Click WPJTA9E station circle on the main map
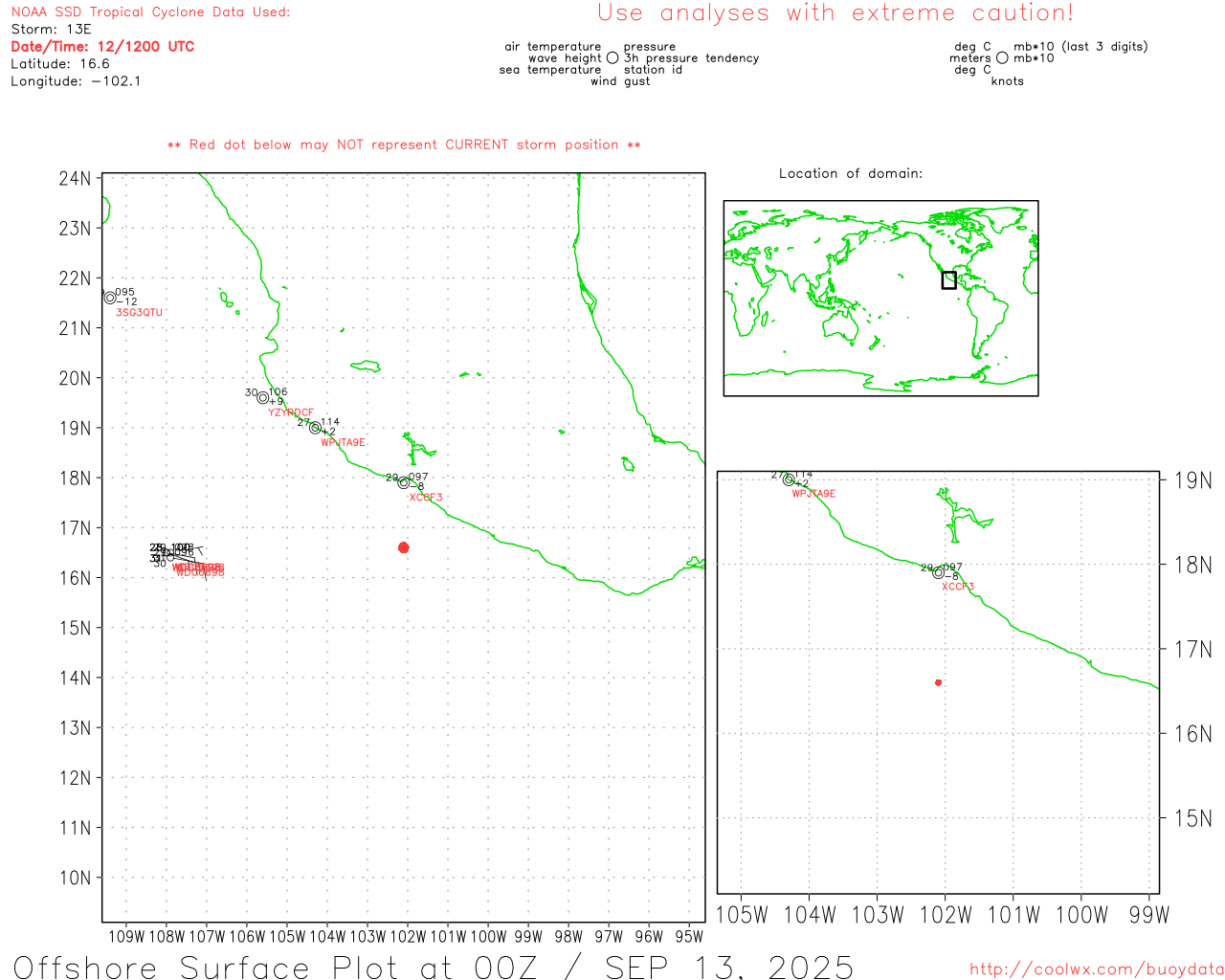 315,428
